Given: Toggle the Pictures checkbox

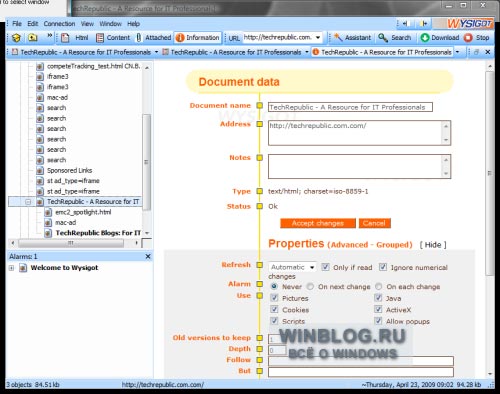Looking at the screenshot, I should click(x=274, y=298).
